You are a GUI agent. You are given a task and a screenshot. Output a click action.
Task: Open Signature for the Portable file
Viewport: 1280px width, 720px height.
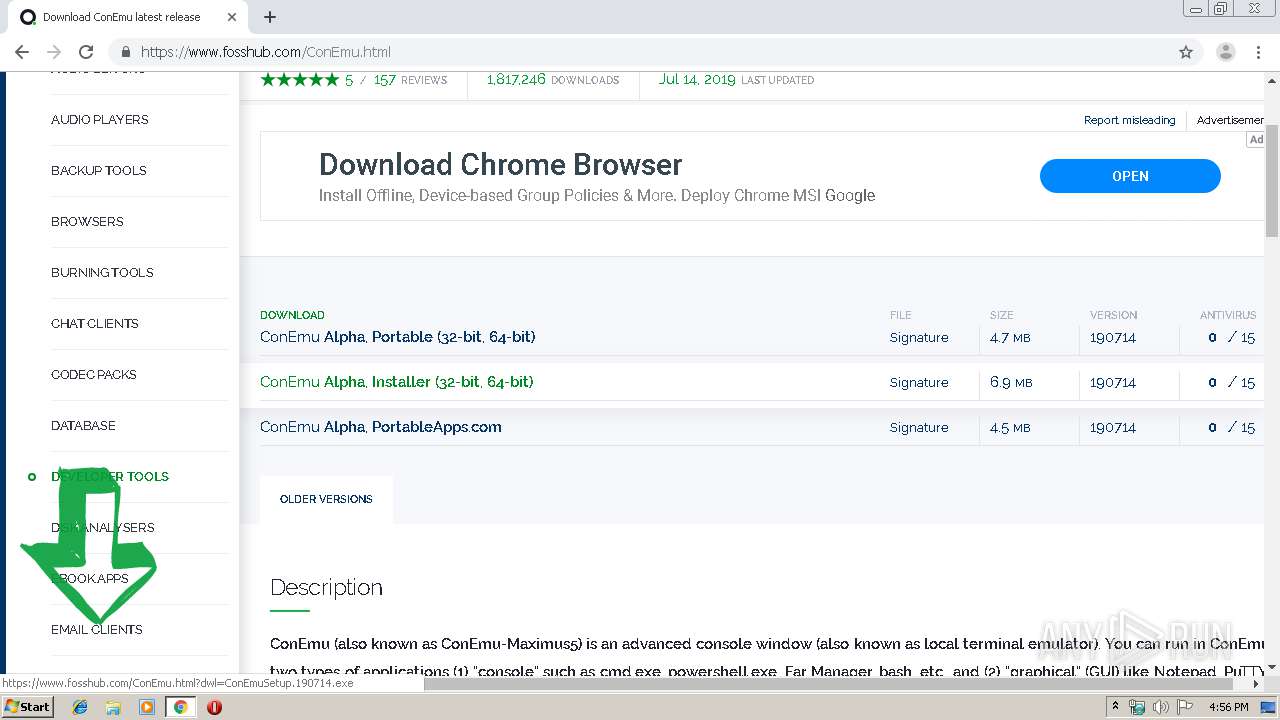918,337
